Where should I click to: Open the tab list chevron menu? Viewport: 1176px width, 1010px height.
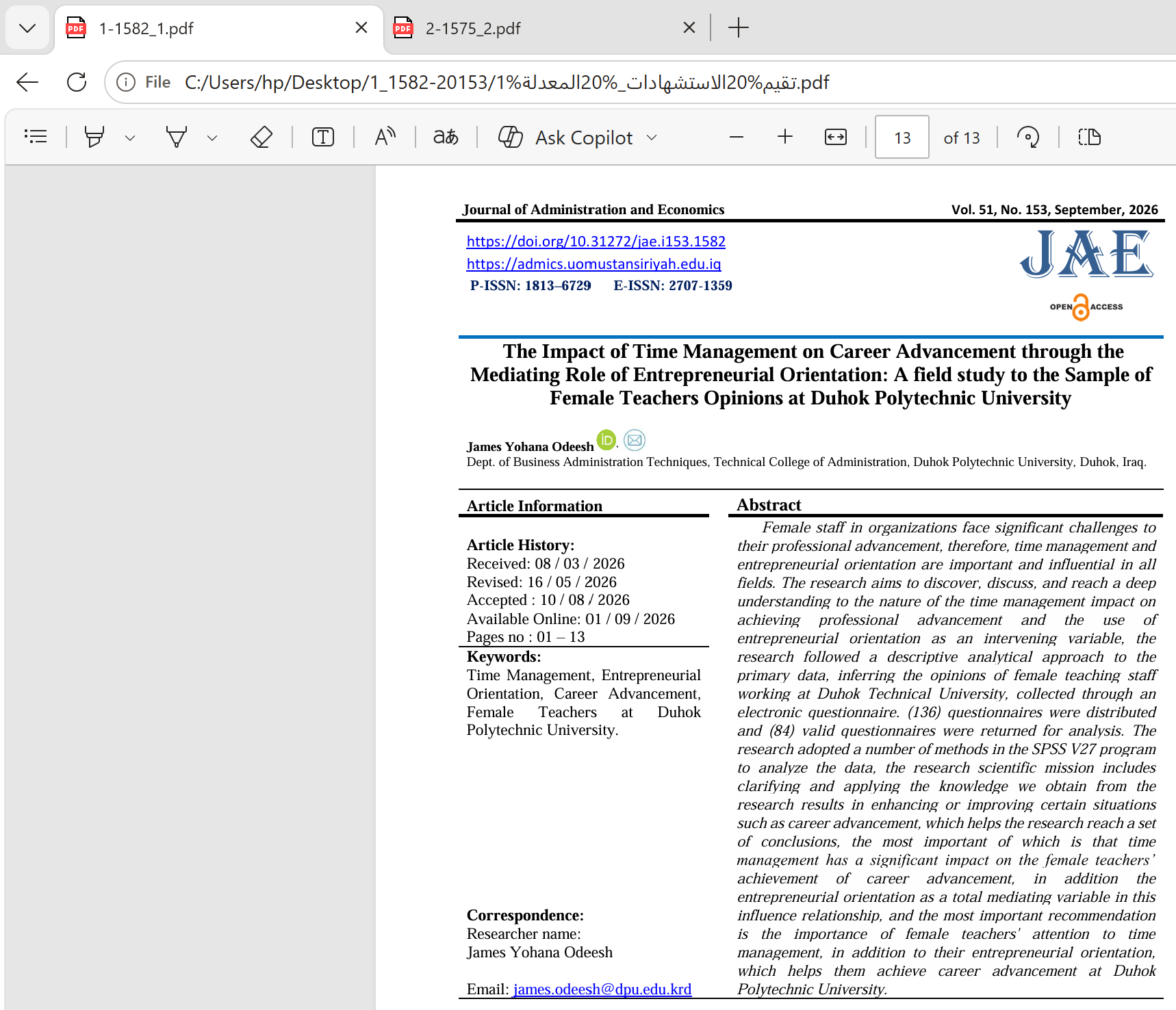(27, 28)
